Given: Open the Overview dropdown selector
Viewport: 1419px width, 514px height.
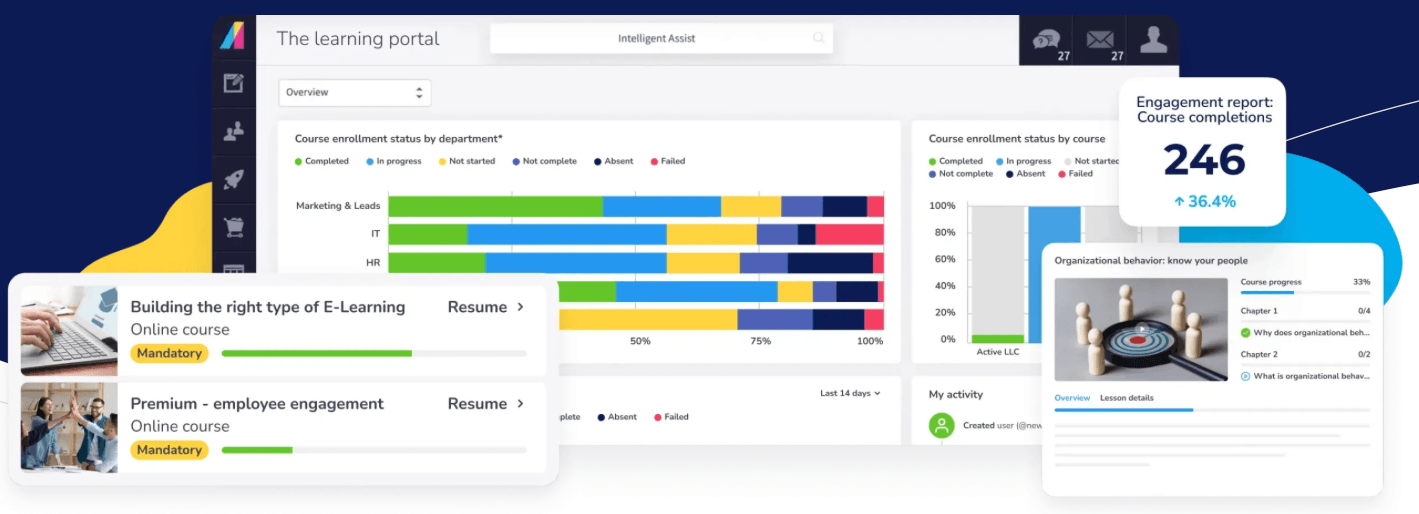Looking at the screenshot, I should 354,92.
